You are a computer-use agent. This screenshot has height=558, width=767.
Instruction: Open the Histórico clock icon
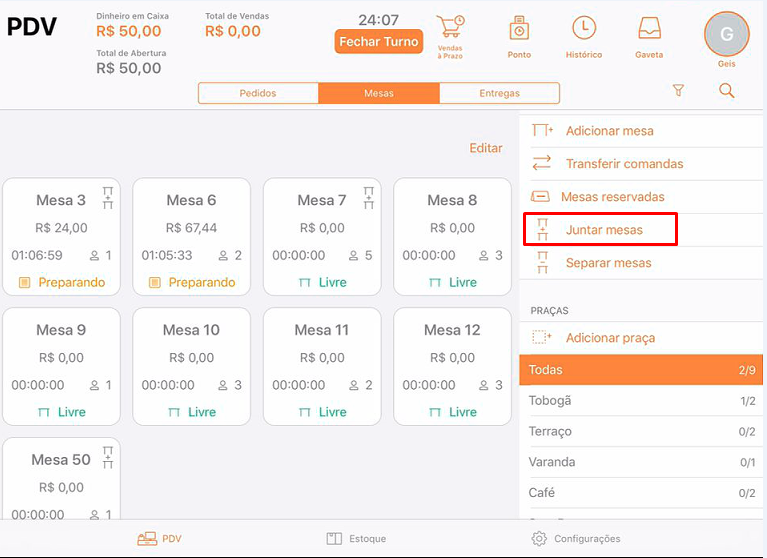click(584, 28)
